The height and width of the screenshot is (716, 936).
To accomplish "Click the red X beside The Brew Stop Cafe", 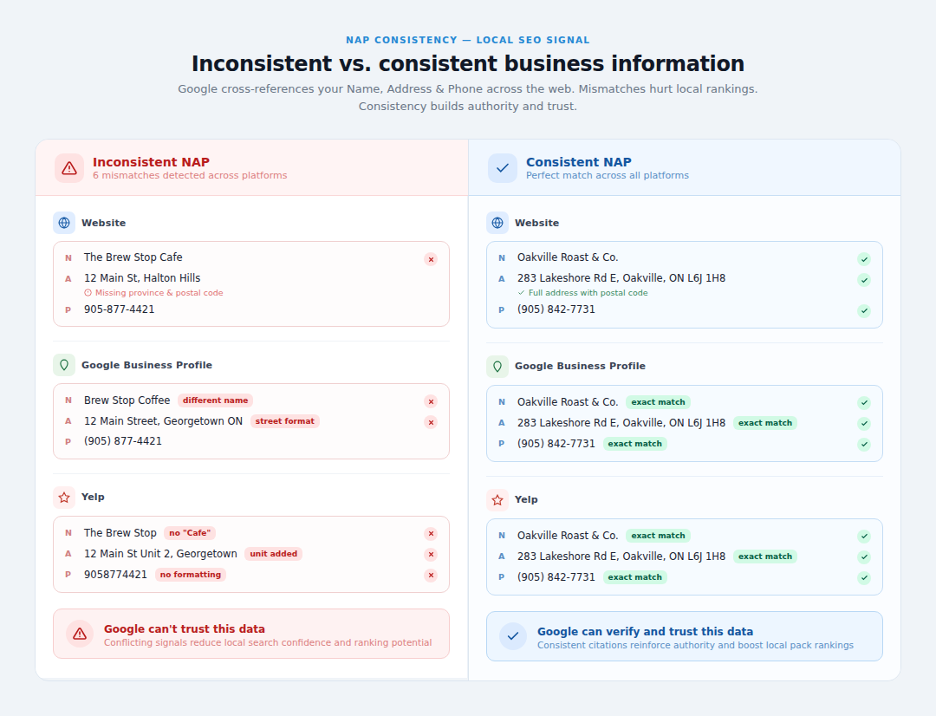I will click(431, 259).
